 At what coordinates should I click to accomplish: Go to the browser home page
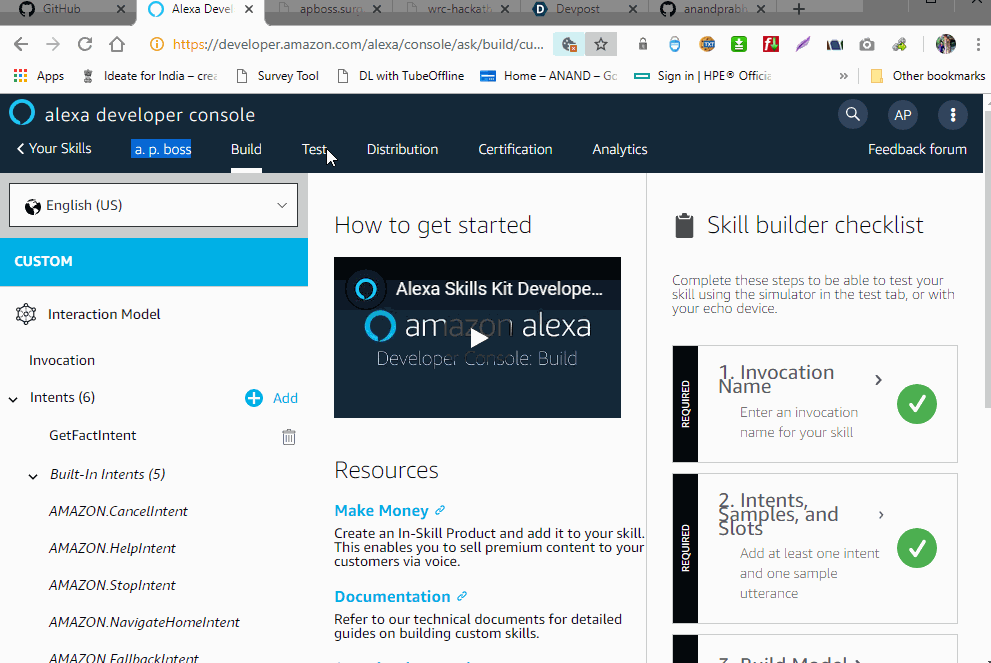117,44
